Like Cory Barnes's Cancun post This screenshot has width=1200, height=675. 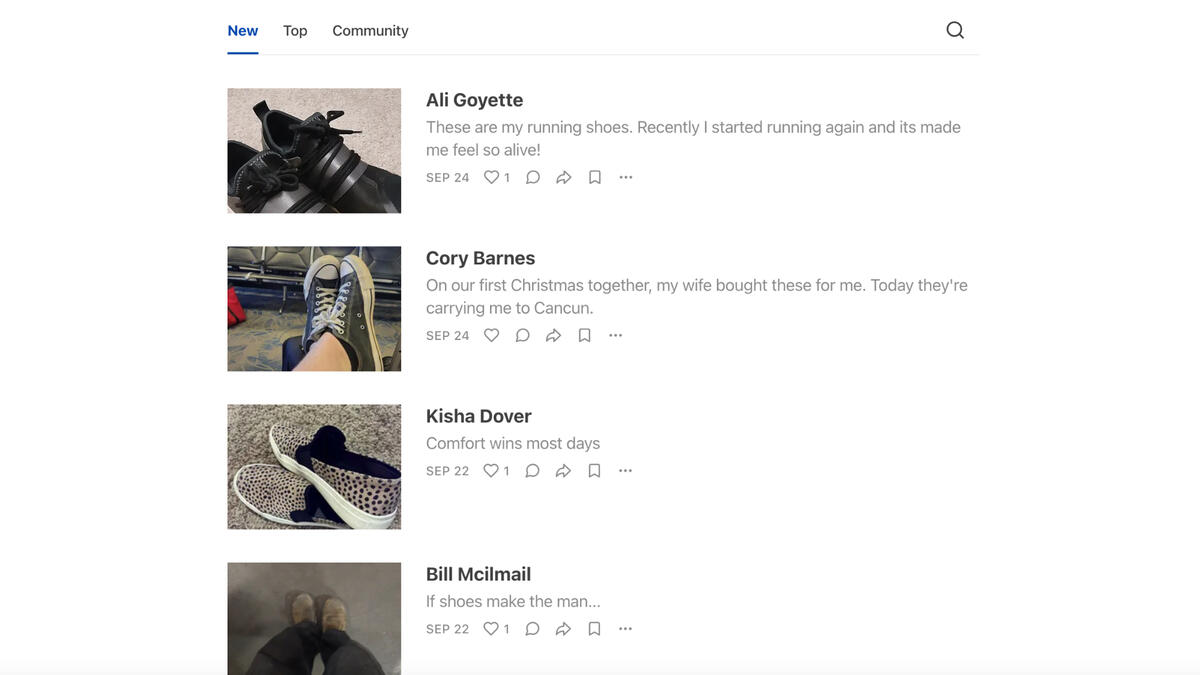(x=491, y=335)
